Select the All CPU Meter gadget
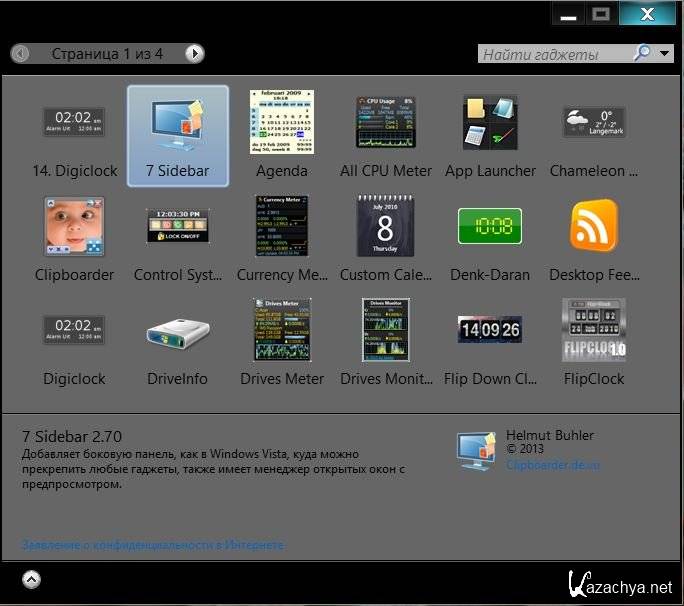Viewport: 684px width, 606px height. click(385, 123)
